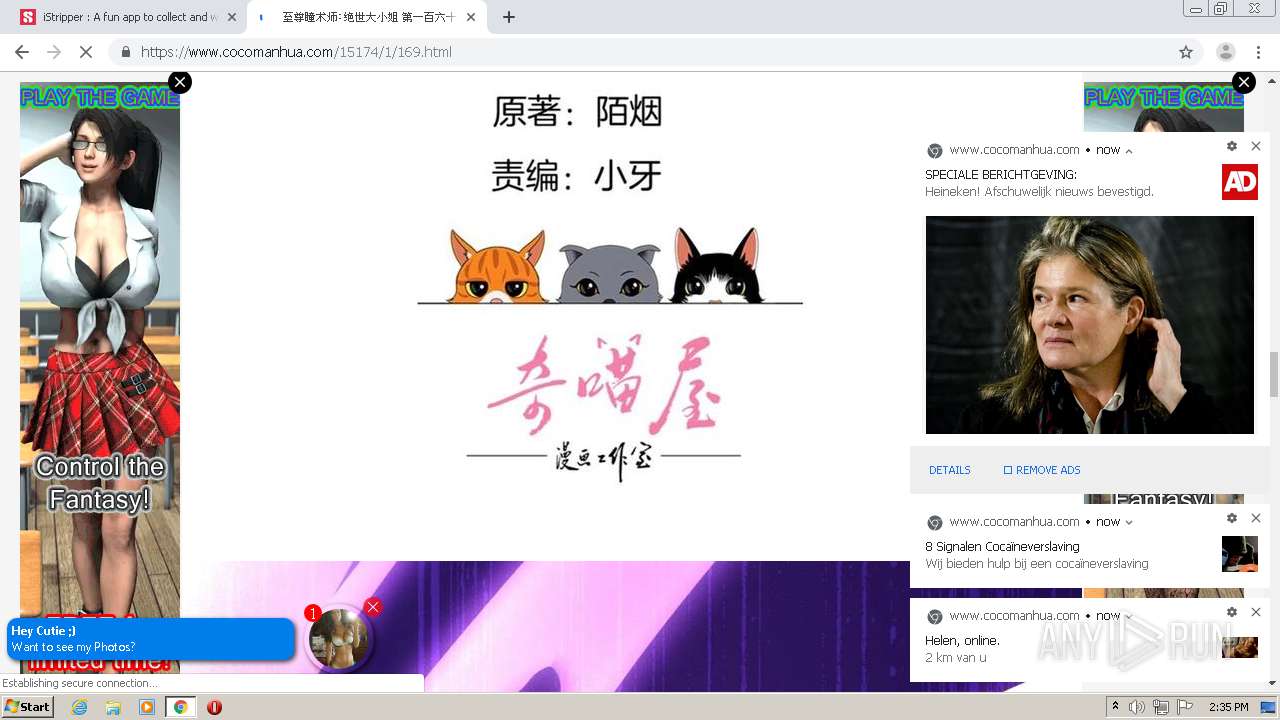Click the address bar URL

296,52
